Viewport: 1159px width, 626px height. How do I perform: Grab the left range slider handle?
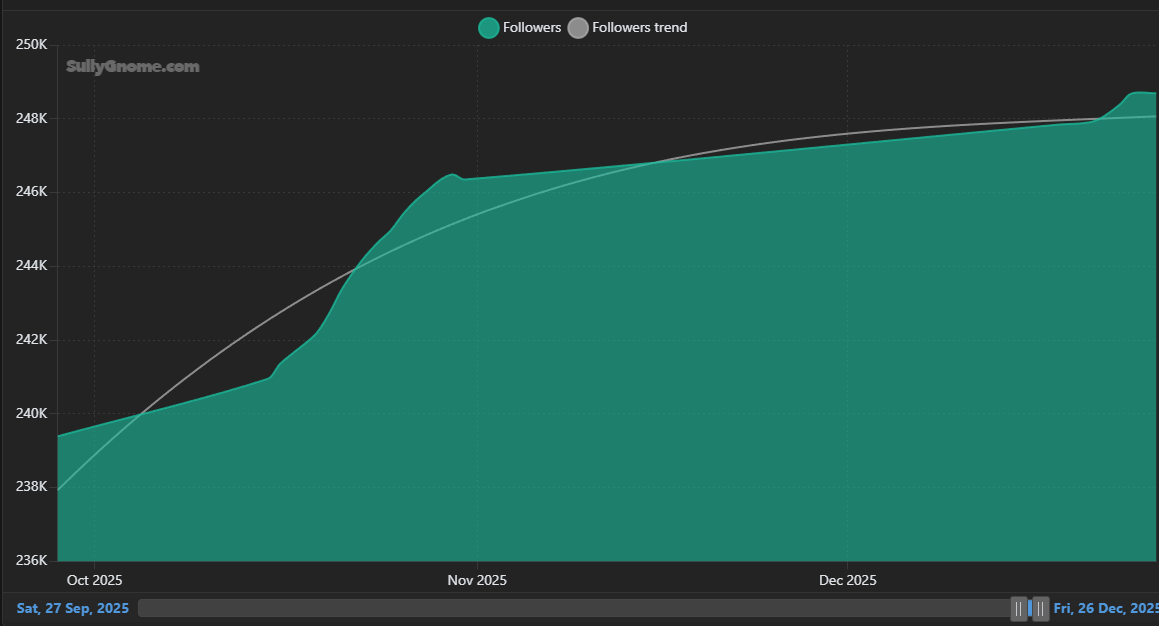(x=1019, y=608)
